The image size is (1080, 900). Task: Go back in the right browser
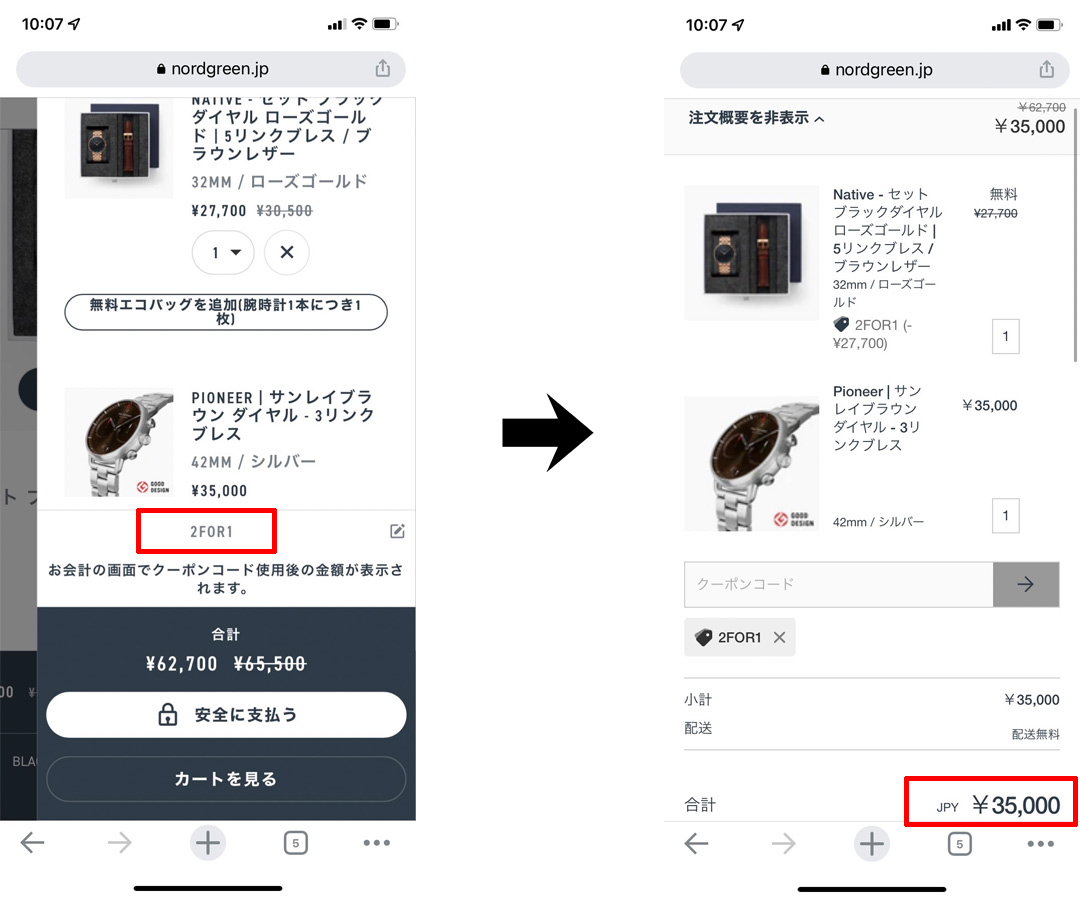pos(696,843)
